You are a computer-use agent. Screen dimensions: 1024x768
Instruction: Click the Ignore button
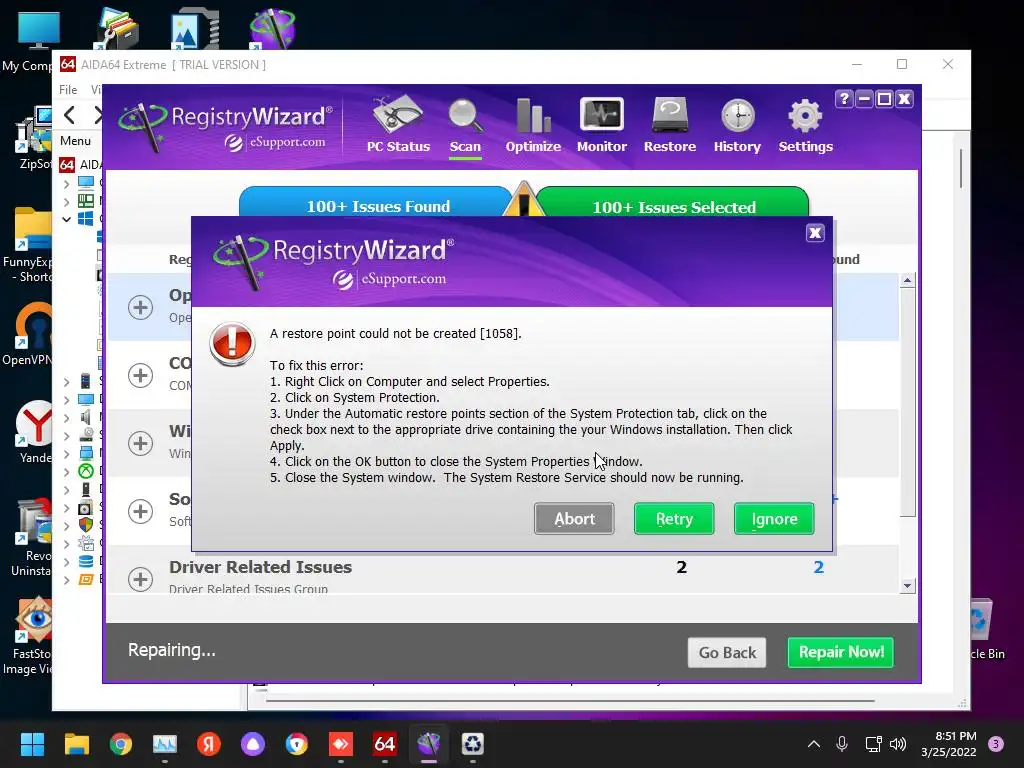click(774, 519)
